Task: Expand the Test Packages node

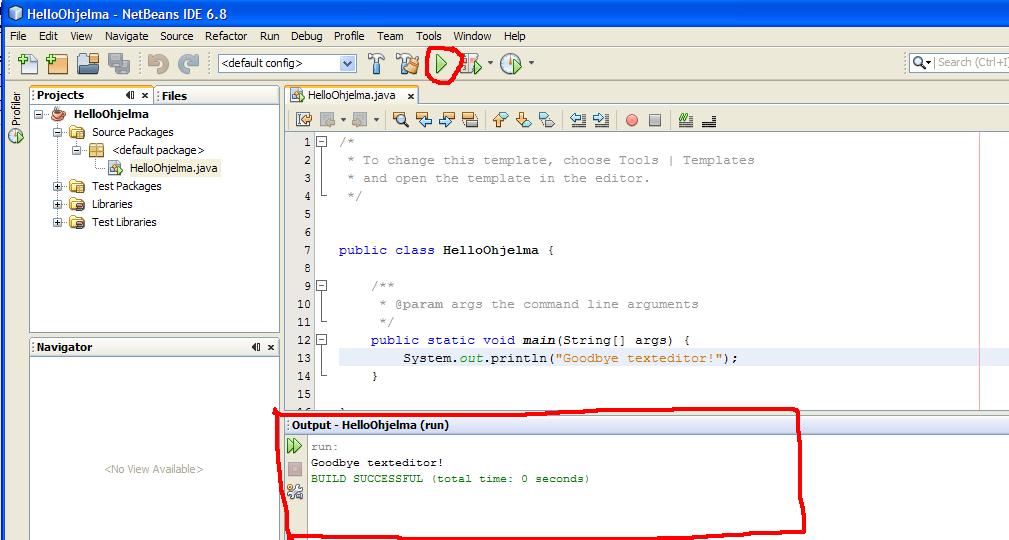Action: point(57,186)
